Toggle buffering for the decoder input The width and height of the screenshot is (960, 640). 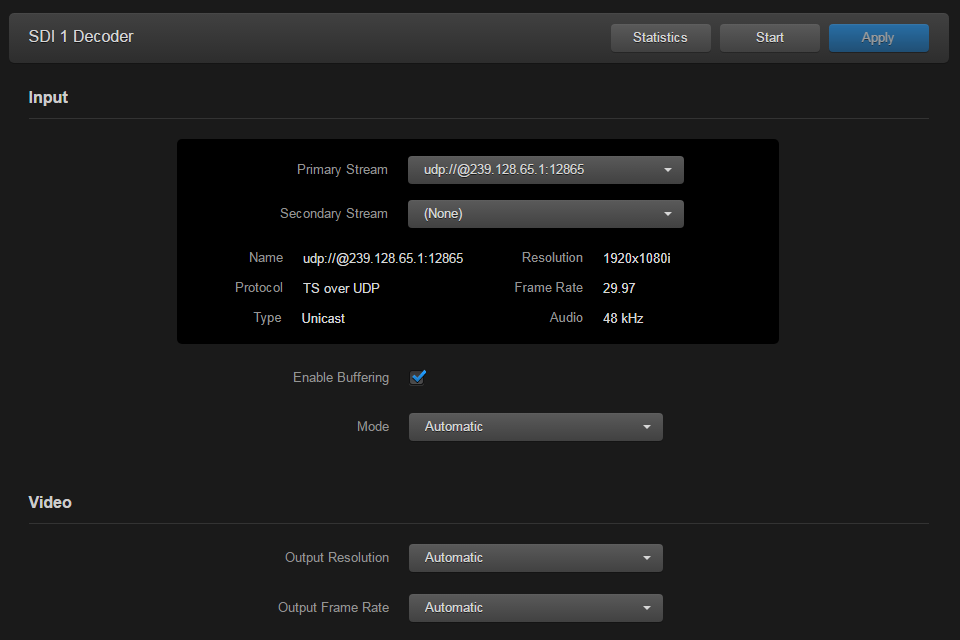click(418, 377)
